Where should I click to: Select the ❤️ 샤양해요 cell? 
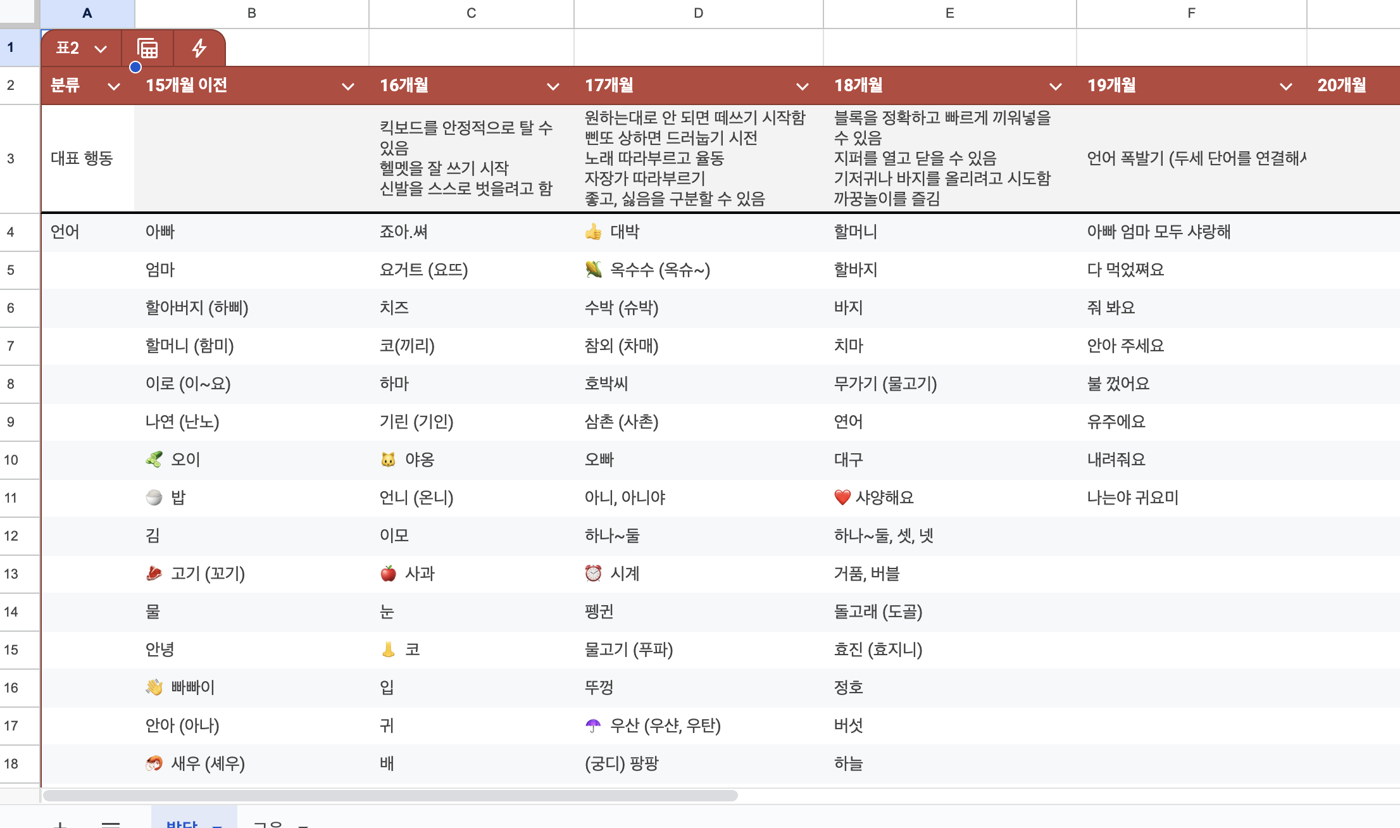[949, 498]
